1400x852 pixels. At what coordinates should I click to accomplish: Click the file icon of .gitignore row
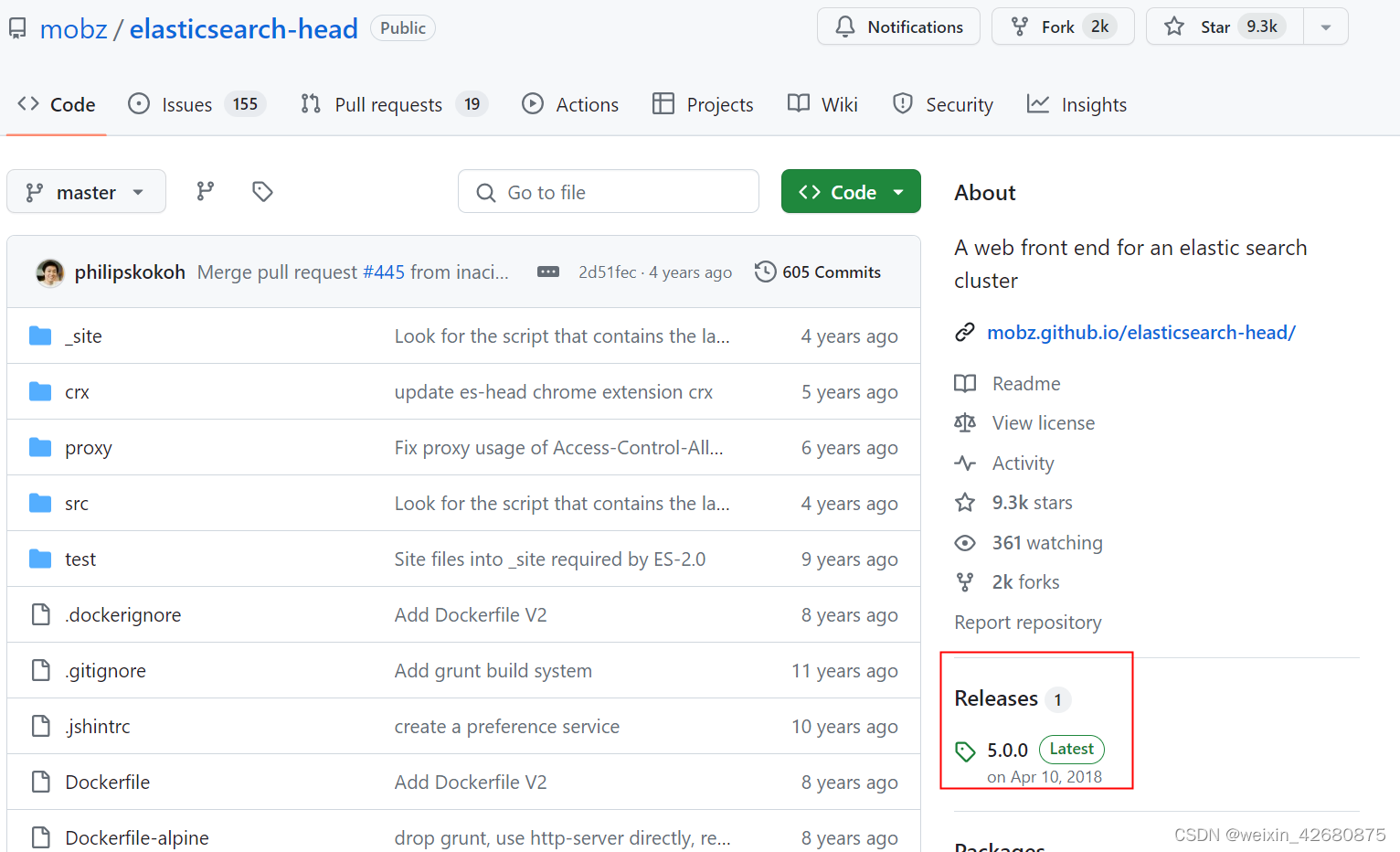(40, 671)
